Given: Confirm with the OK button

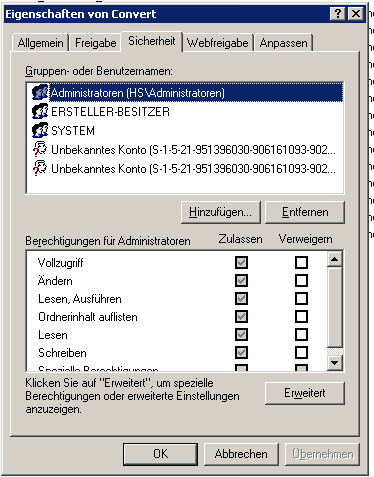Looking at the screenshot, I should [x=160, y=454].
